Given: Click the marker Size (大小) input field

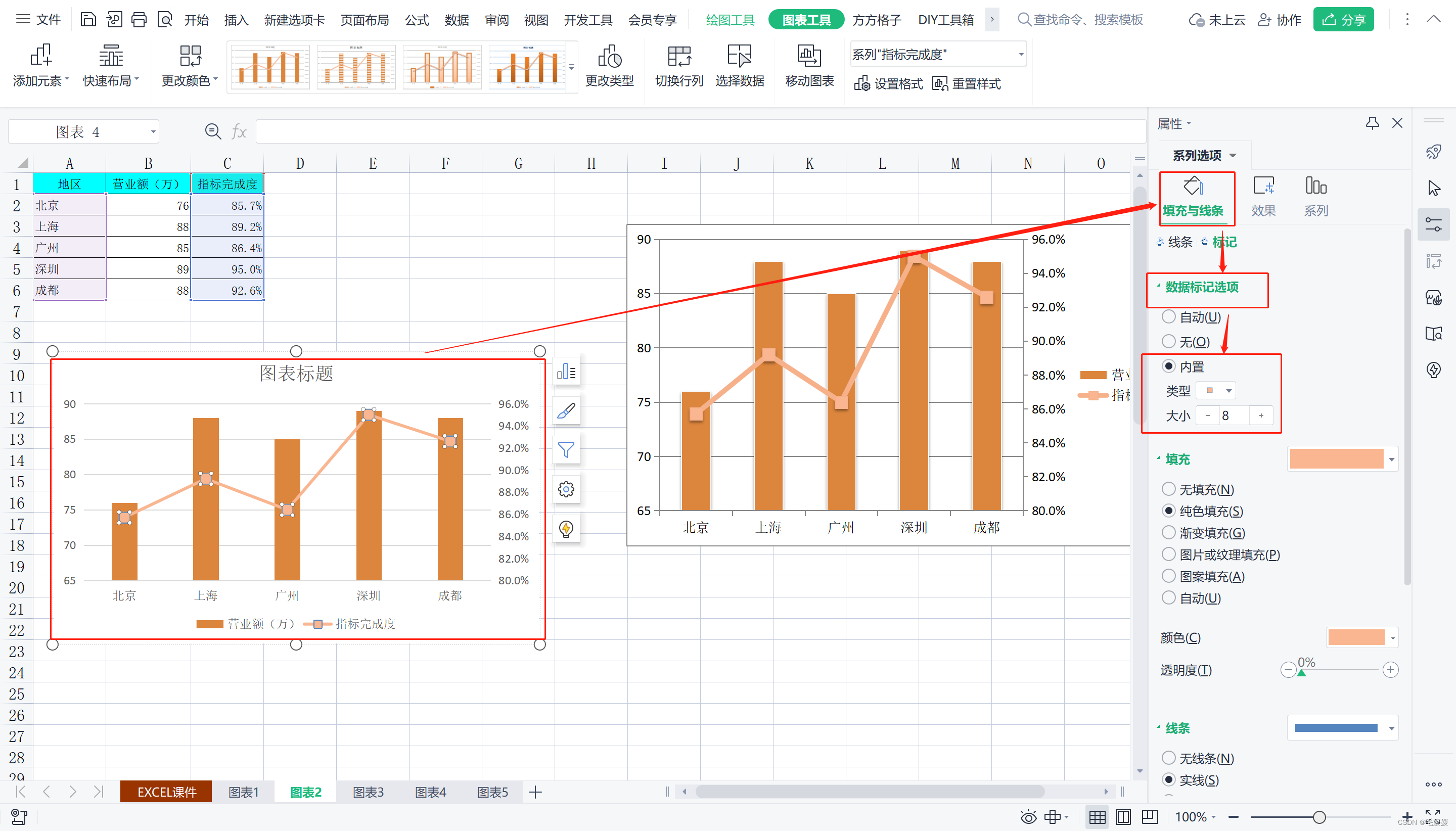Looking at the screenshot, I should (1234, 415).
